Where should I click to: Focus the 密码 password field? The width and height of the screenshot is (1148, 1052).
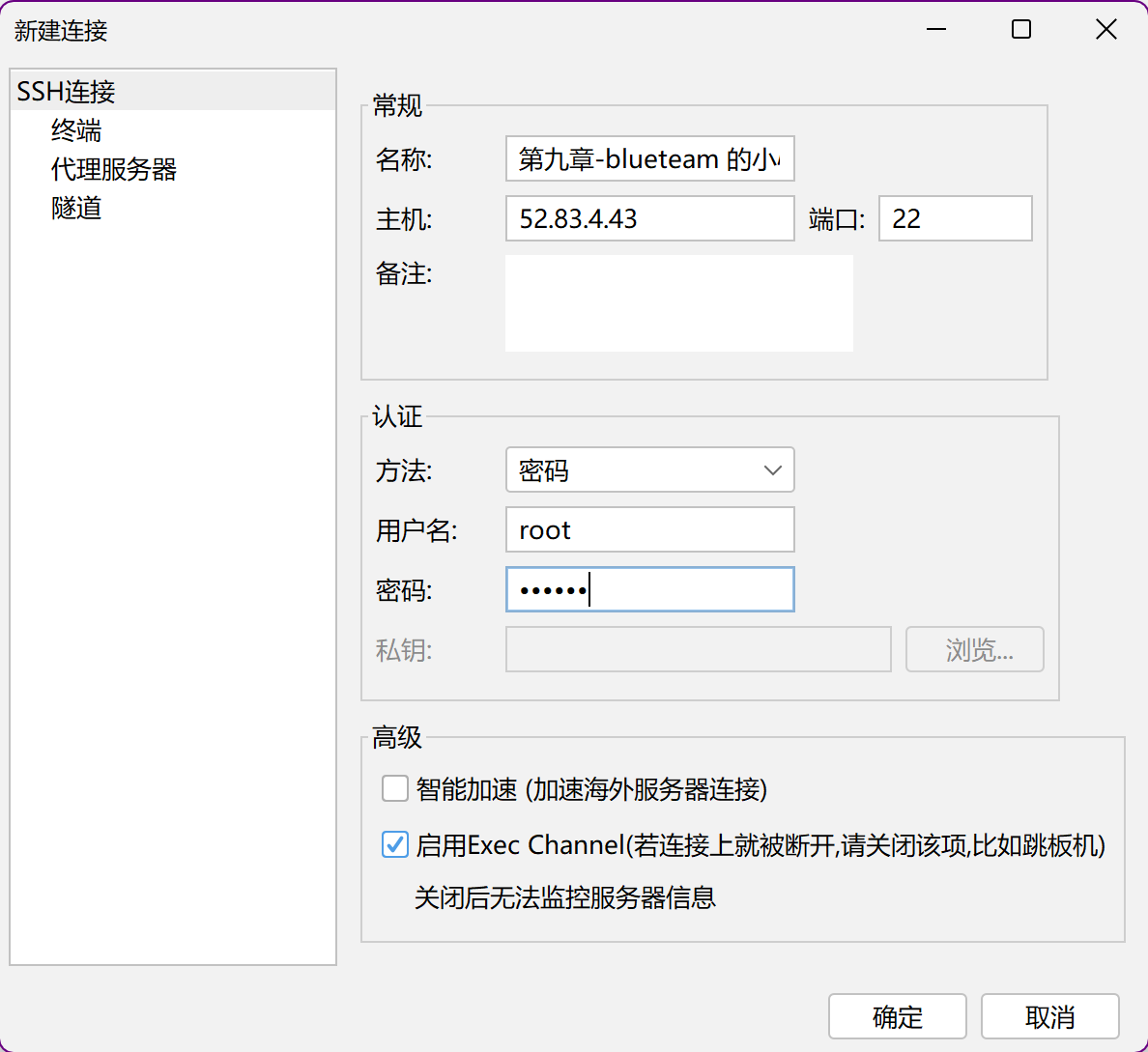click(x=649, y=590)
